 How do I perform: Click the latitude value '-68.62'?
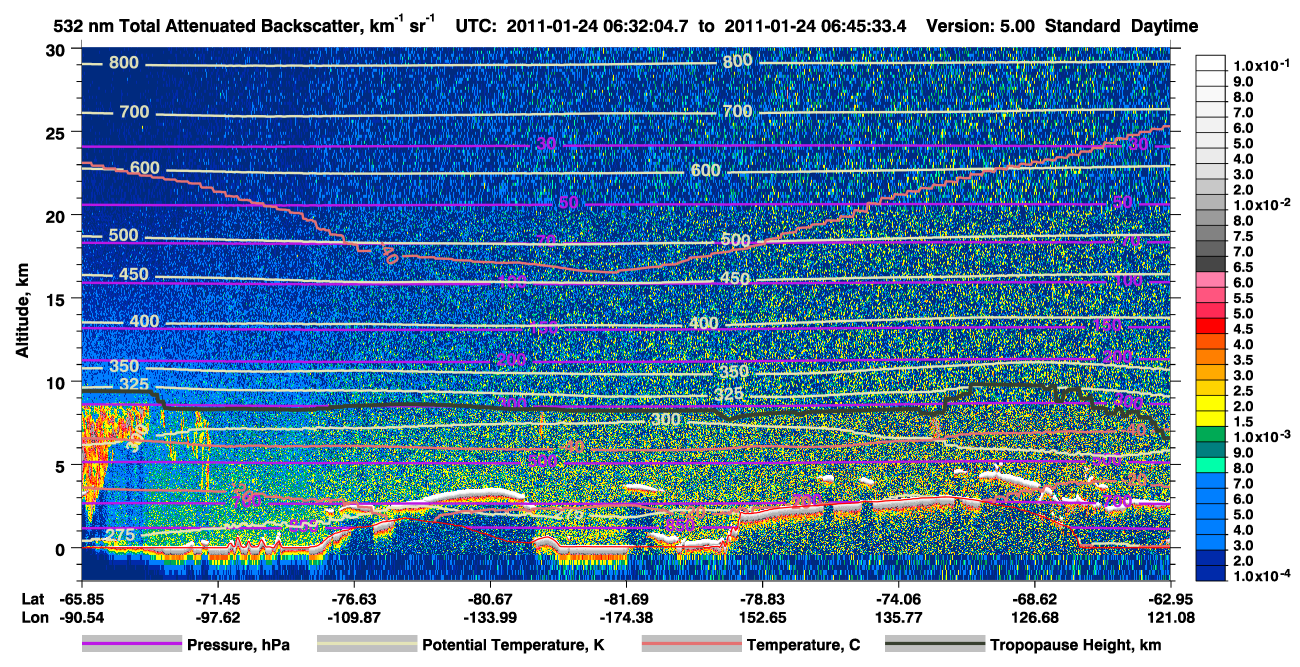[x=1035, y=600]
